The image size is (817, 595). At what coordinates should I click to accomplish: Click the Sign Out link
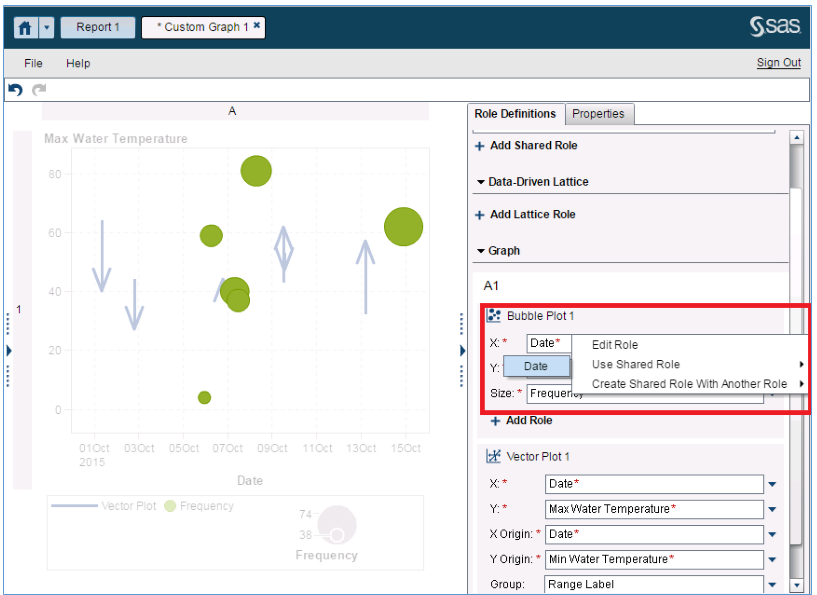(778, 63)
